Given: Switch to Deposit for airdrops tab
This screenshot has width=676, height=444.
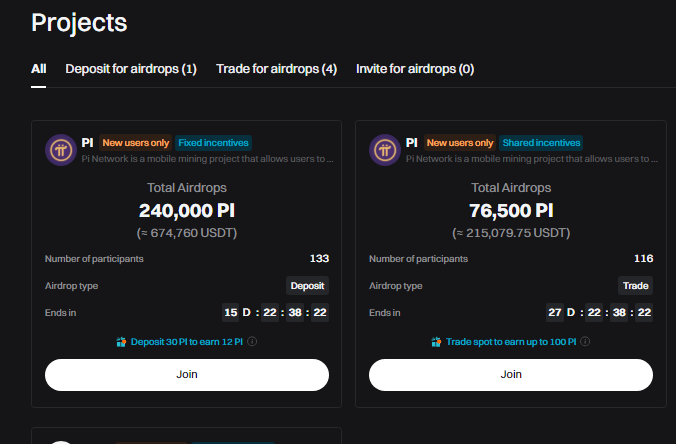Looking at the screenshot, I should tap(131, 69).
